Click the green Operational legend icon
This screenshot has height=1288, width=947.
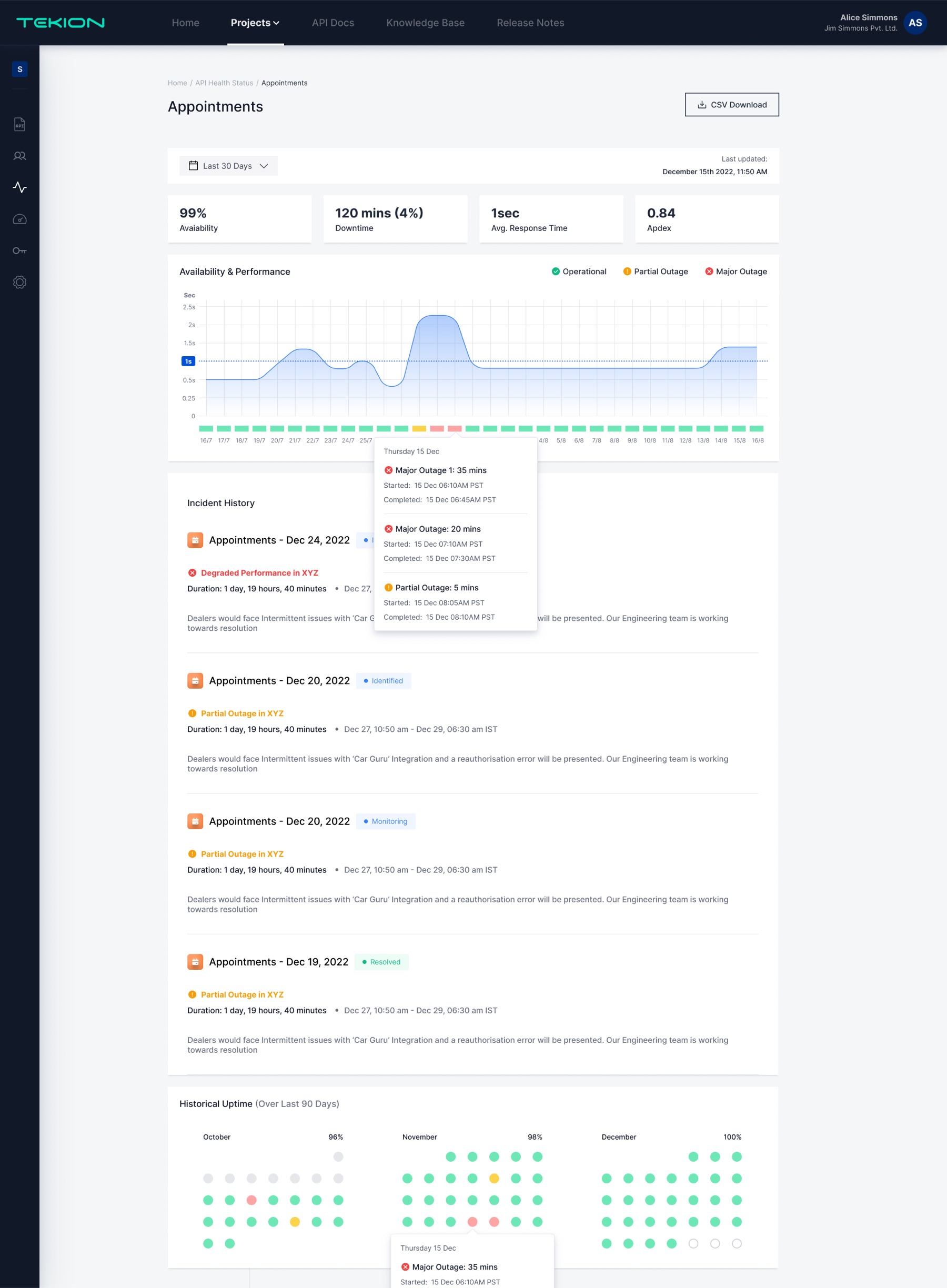[x=556, y=271]
